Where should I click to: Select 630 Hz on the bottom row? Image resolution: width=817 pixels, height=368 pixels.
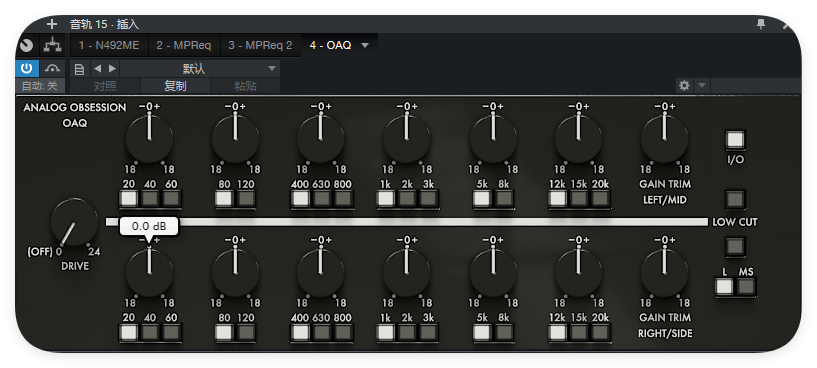pos(322,332)
